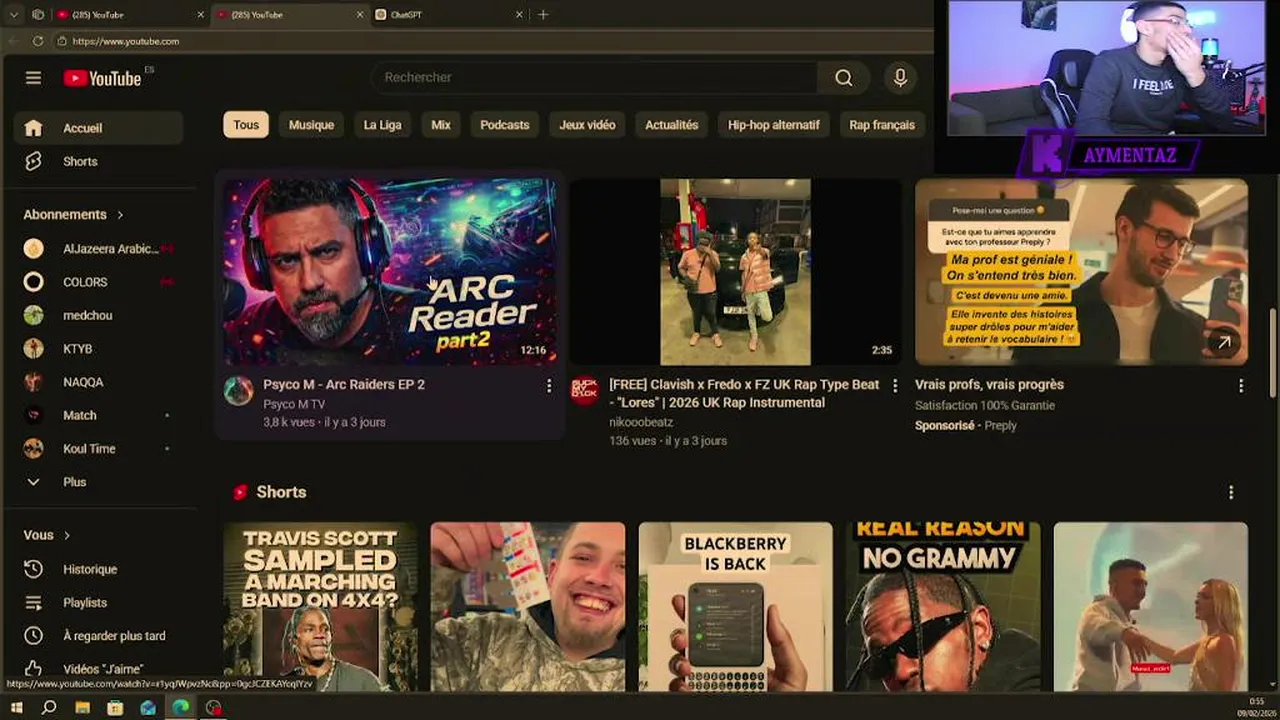Open the Match channel subscription

98,415
